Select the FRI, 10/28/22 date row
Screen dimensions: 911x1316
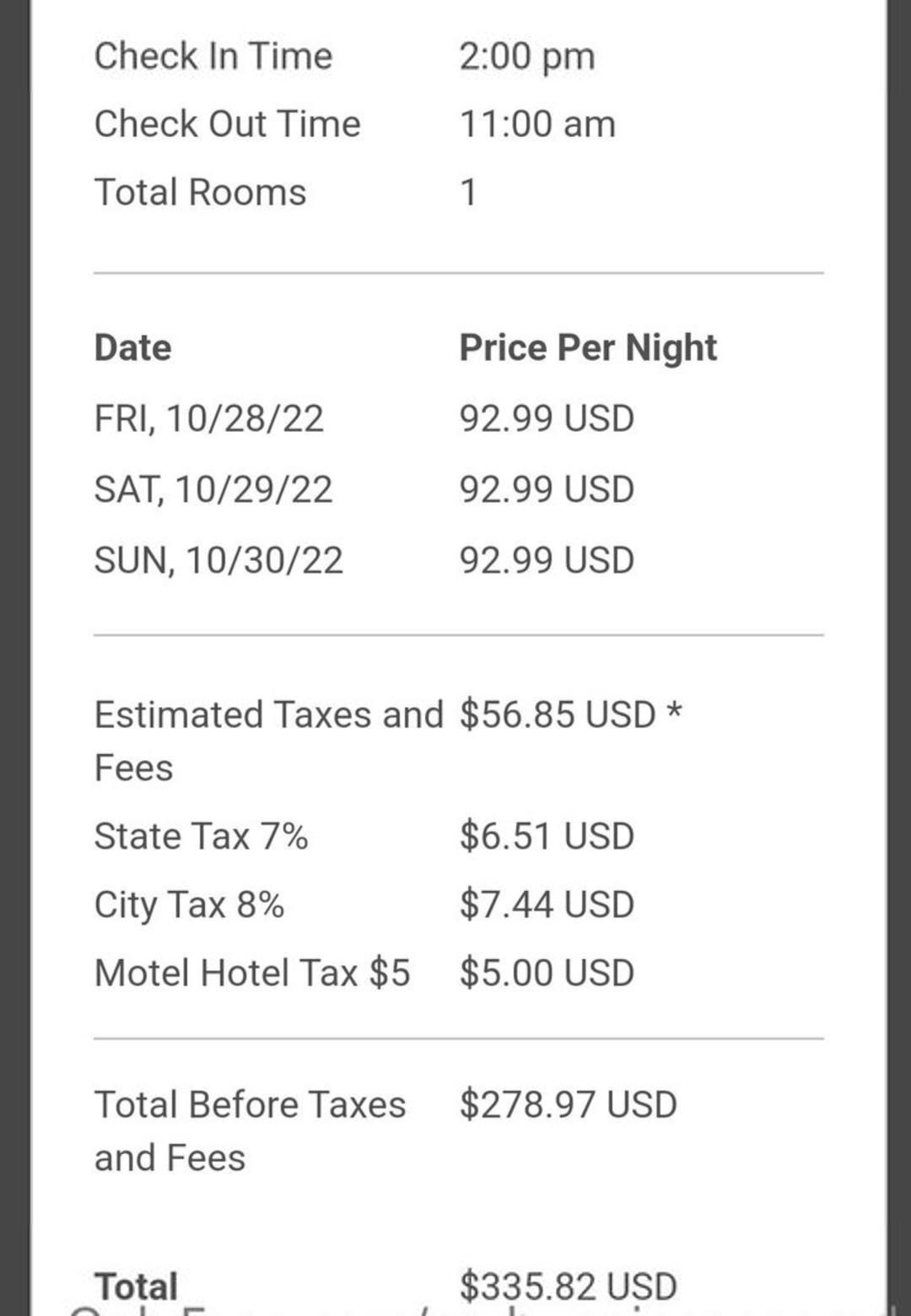pos(208,418)
